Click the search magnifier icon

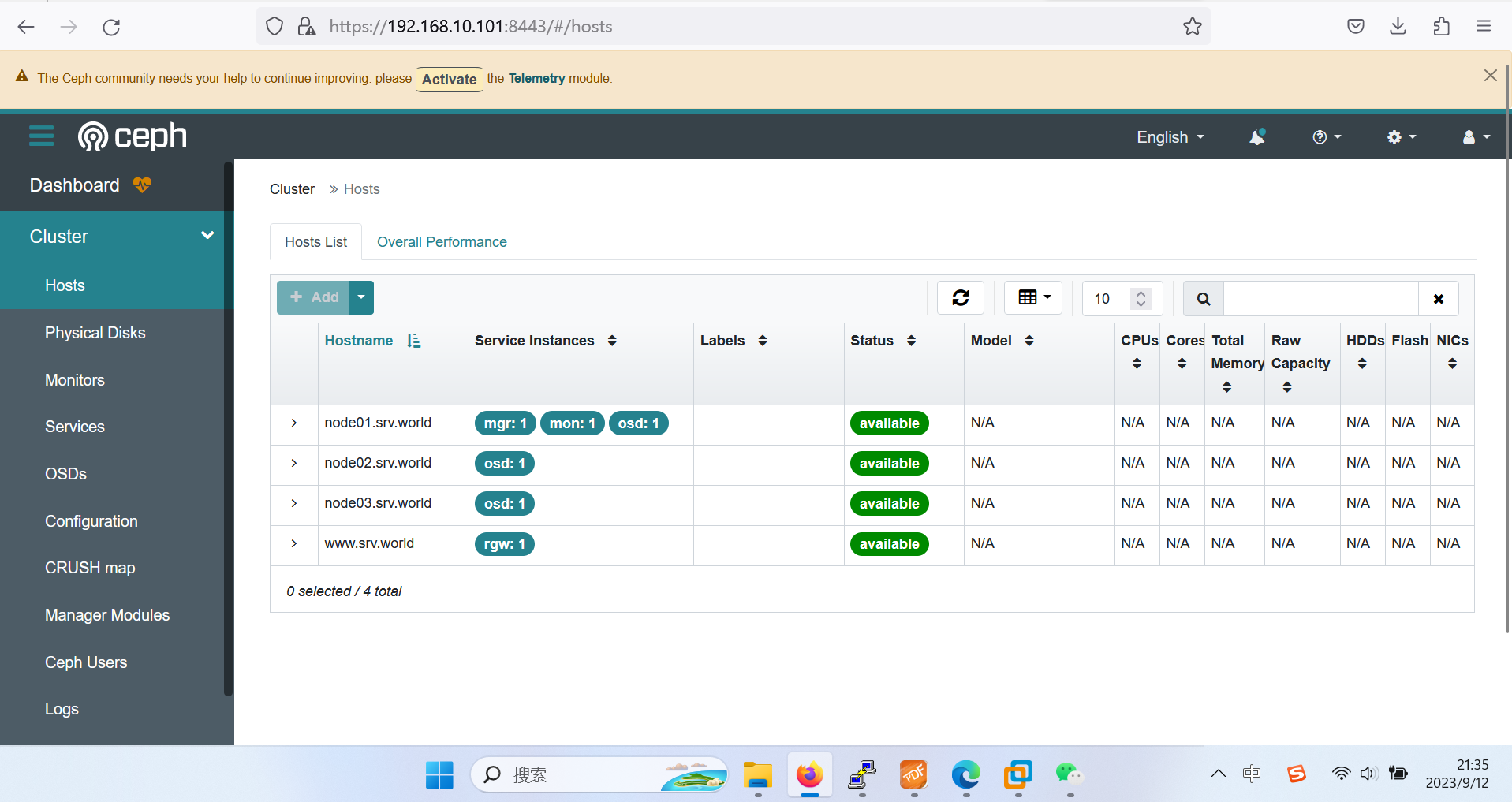tap(1204, 299)
